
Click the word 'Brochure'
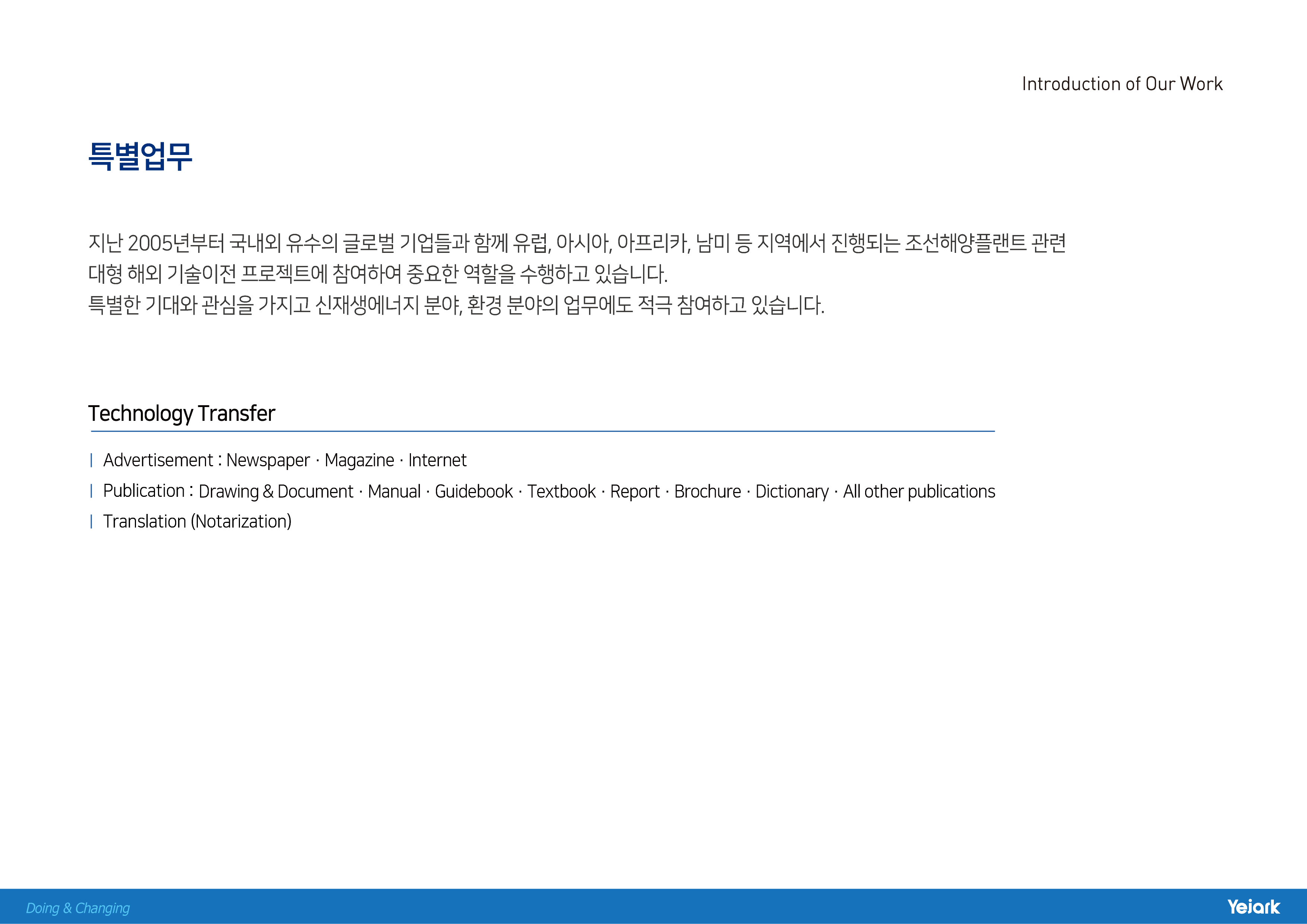coord(708,491)
